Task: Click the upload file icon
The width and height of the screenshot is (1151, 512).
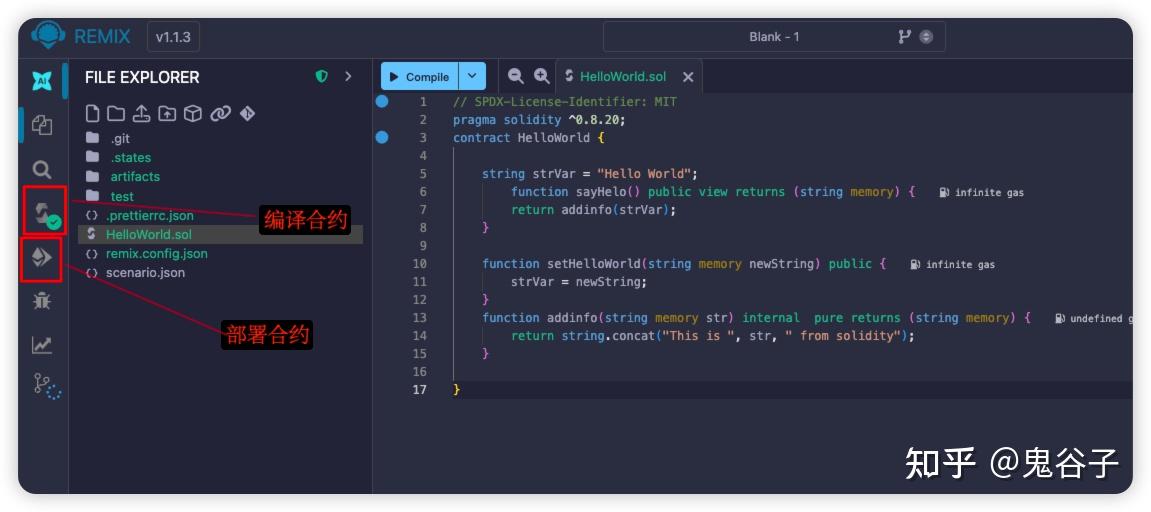Action: click(x=142, y=113)
